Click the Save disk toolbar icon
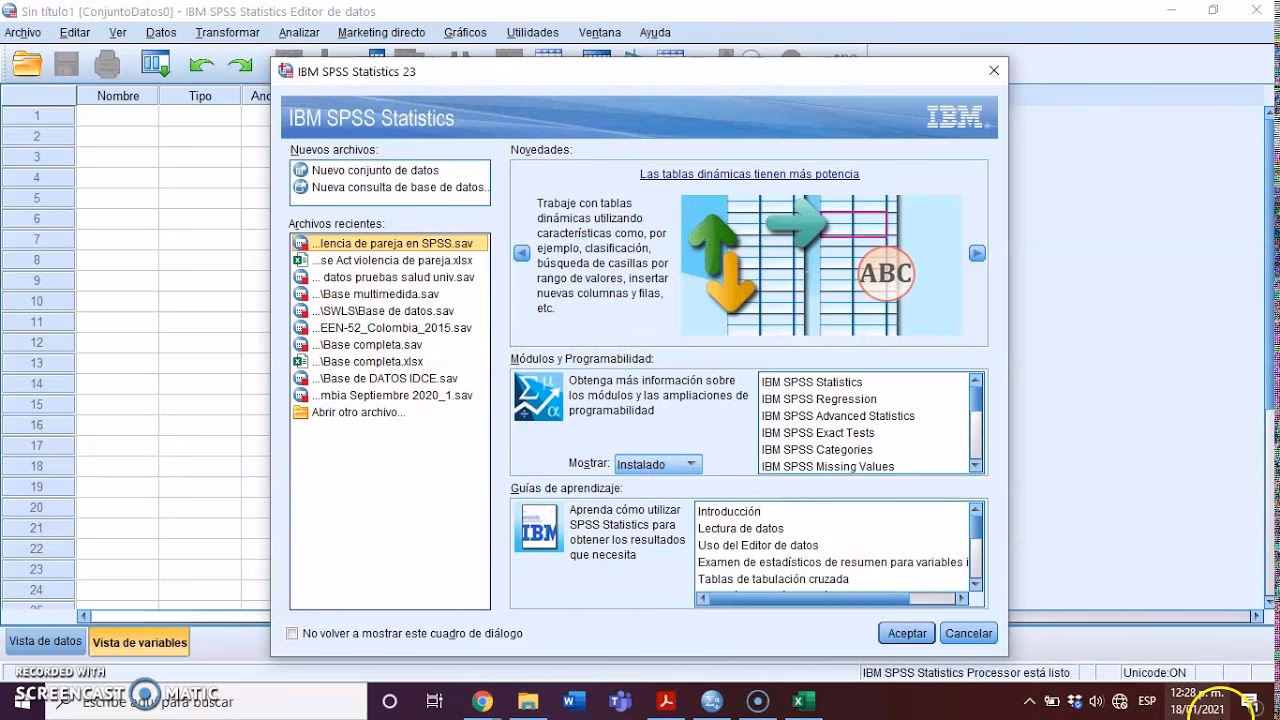 66,65
